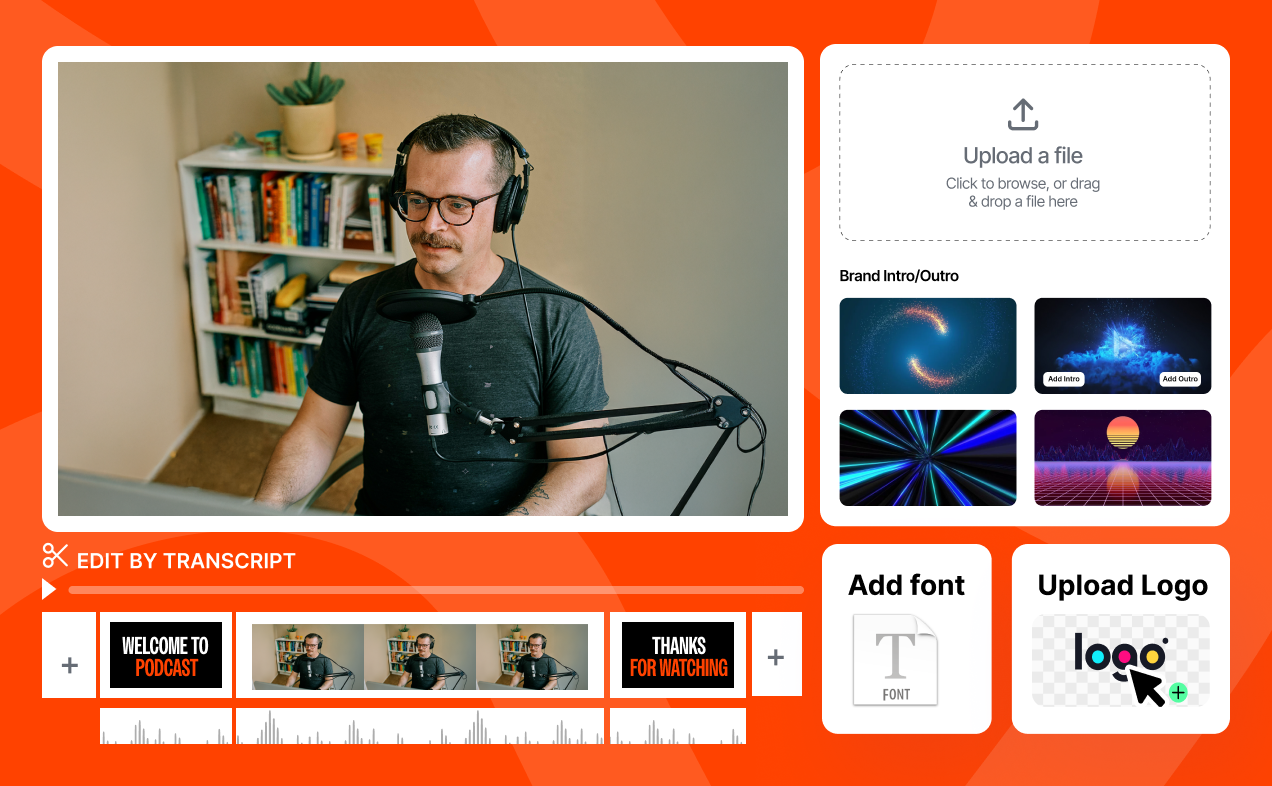Screen dimensions: 1272x786
Task: Click the Upload Logo heading
Action: pyautogui.click(x=1122, y=586)
